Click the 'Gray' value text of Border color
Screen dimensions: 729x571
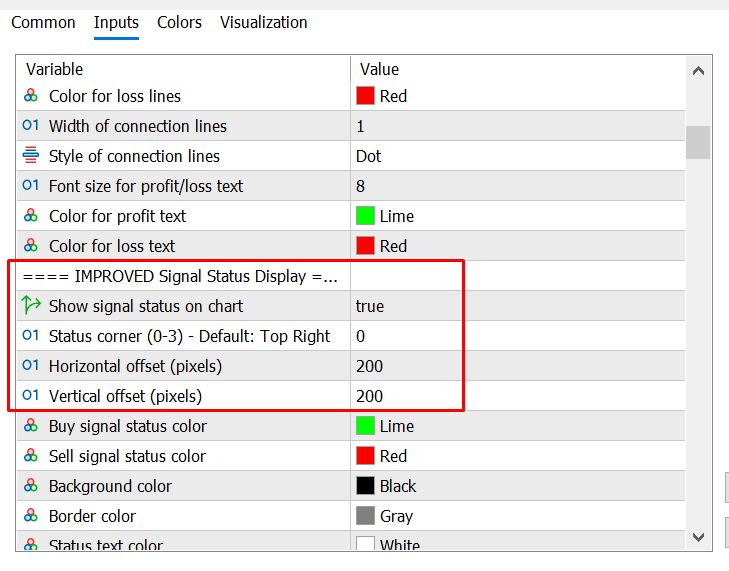click(397, 516)
